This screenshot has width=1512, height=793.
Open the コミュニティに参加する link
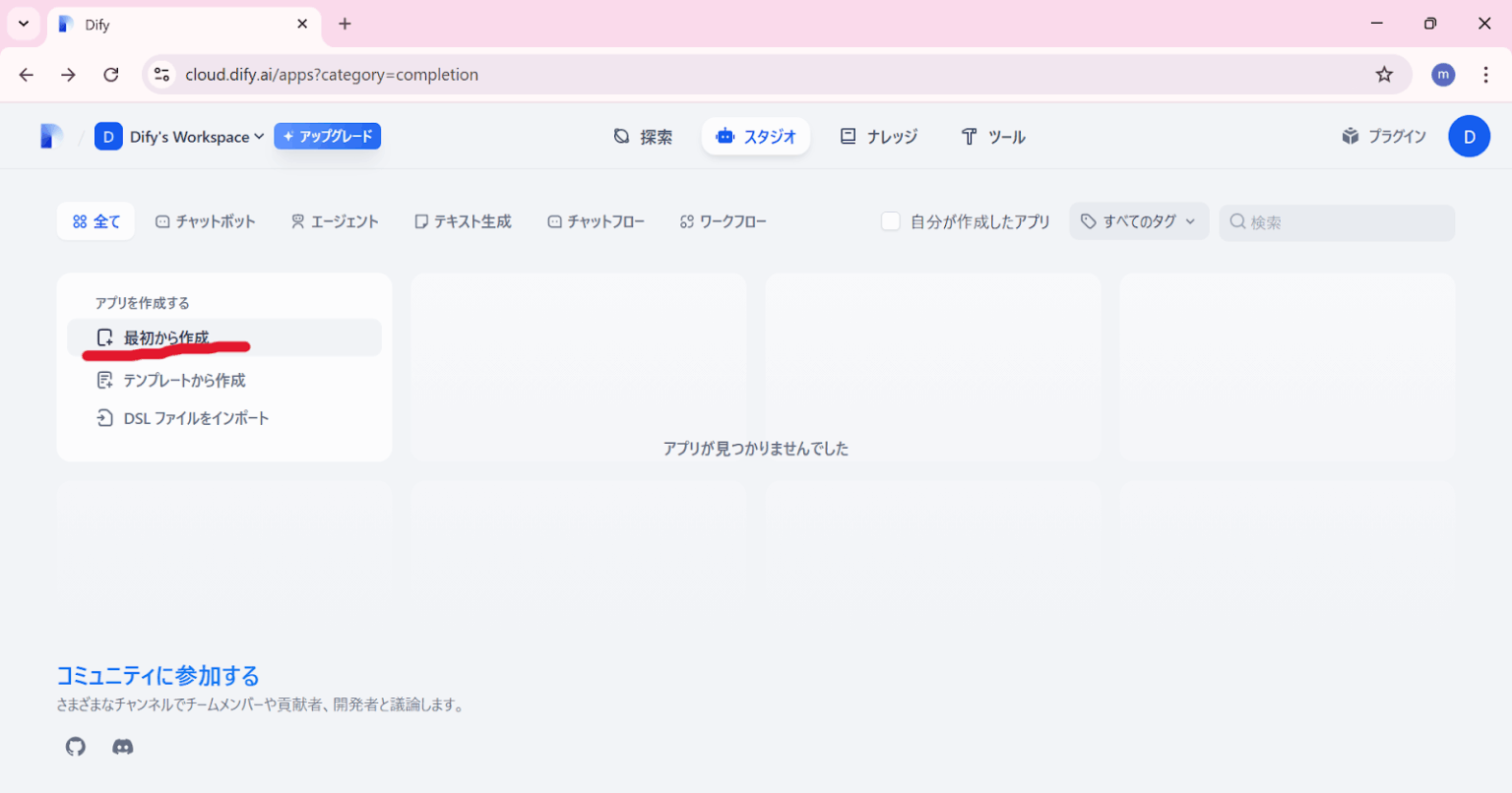(157, 676)
